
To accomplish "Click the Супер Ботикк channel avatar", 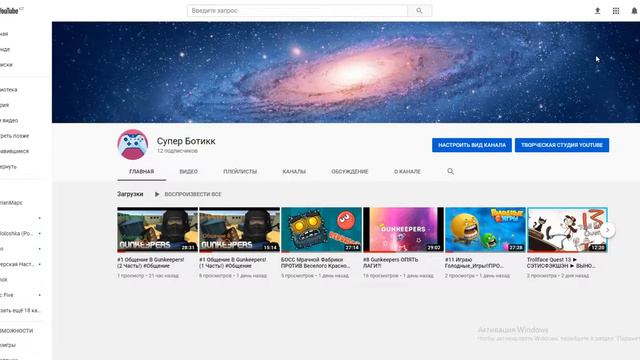I will pos(133,144).
